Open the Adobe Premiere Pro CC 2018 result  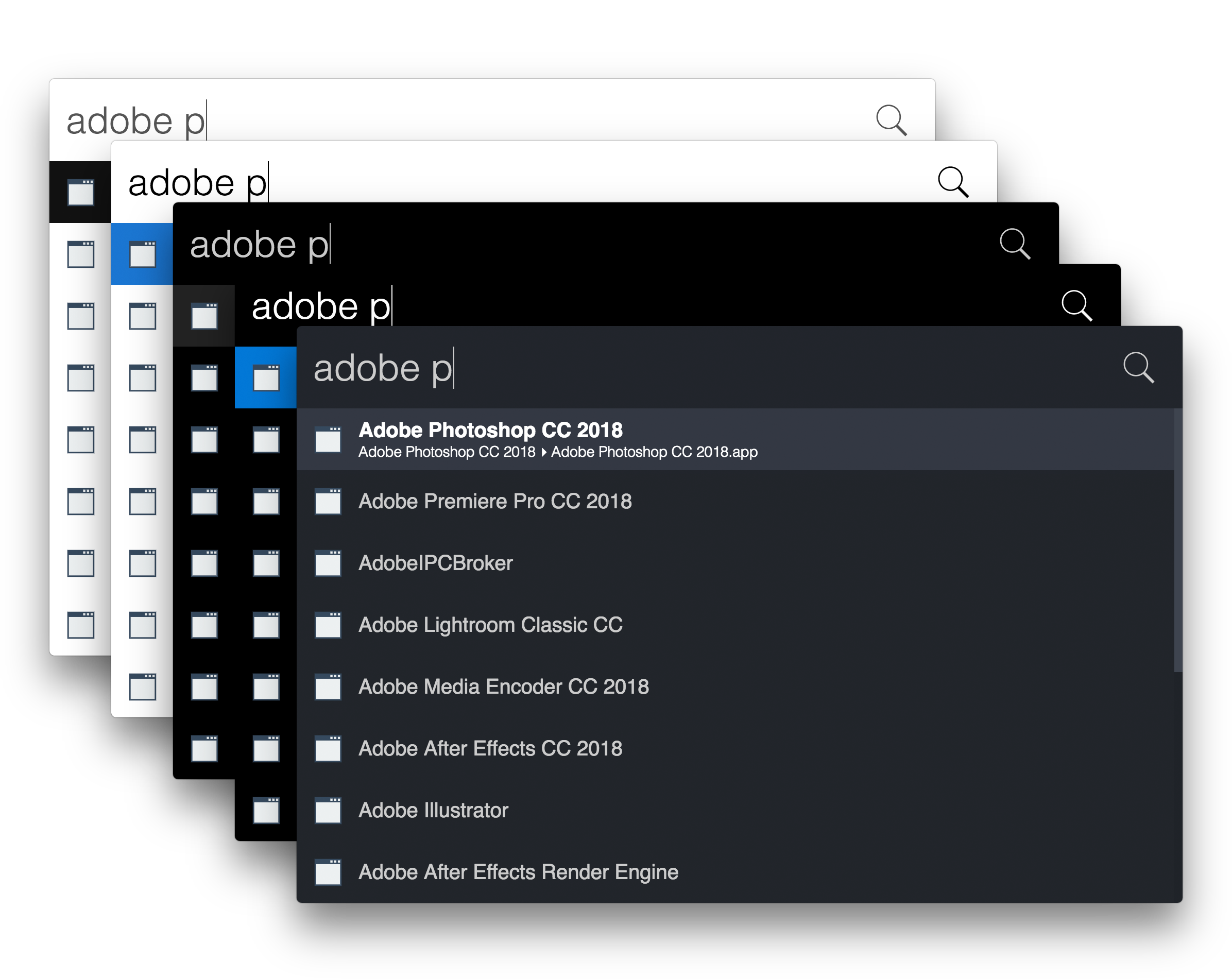[x=735, y=501]
